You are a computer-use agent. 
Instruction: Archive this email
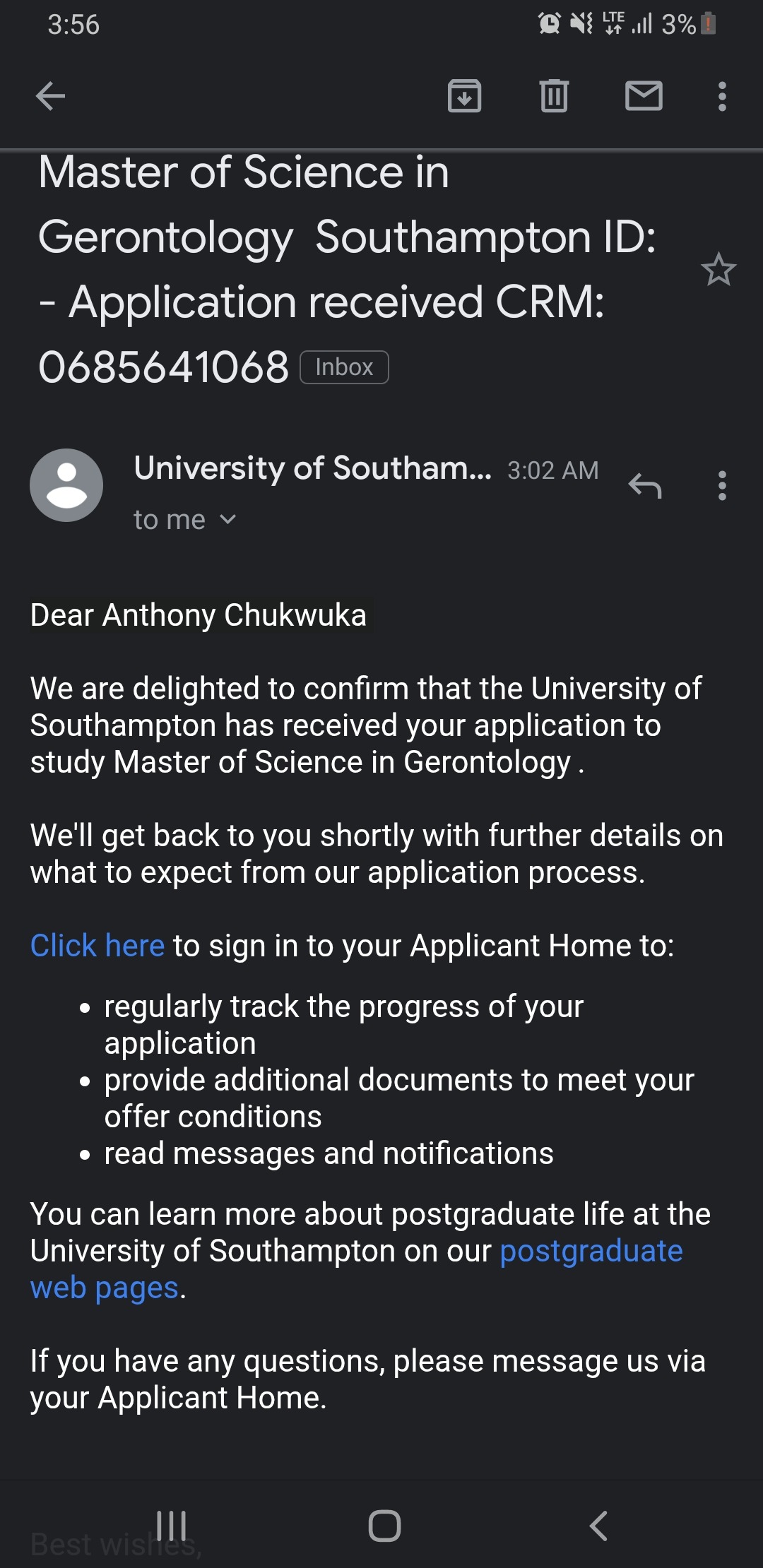464,96
